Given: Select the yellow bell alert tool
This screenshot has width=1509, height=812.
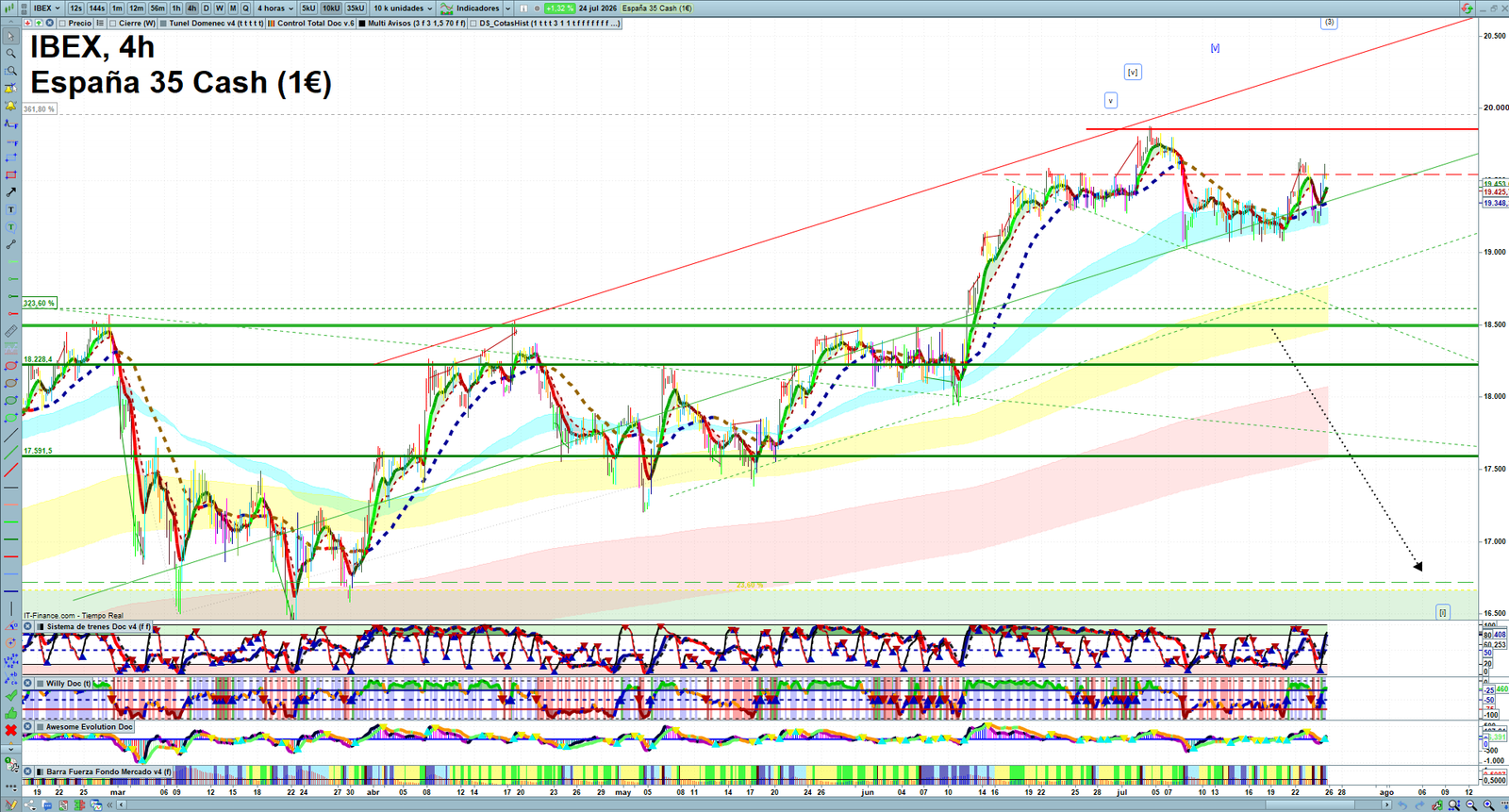Looking at the screenshot, I should [11, 107].
